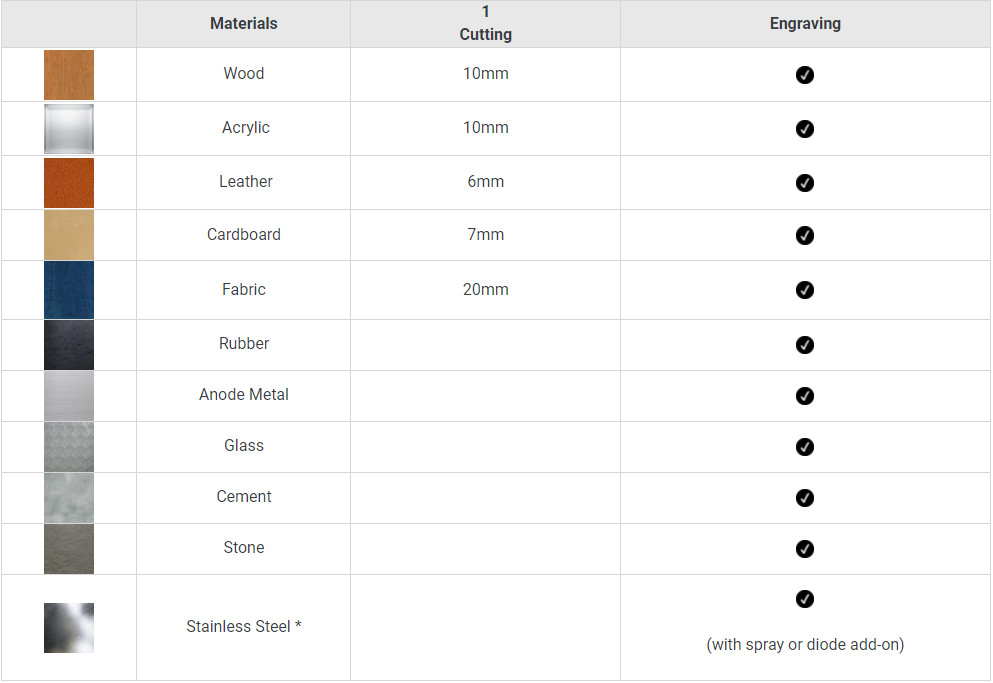The width and height of the screenshot is (993, 683).
Task: Select the wood texture thumbnail
Action: (69, 75)
